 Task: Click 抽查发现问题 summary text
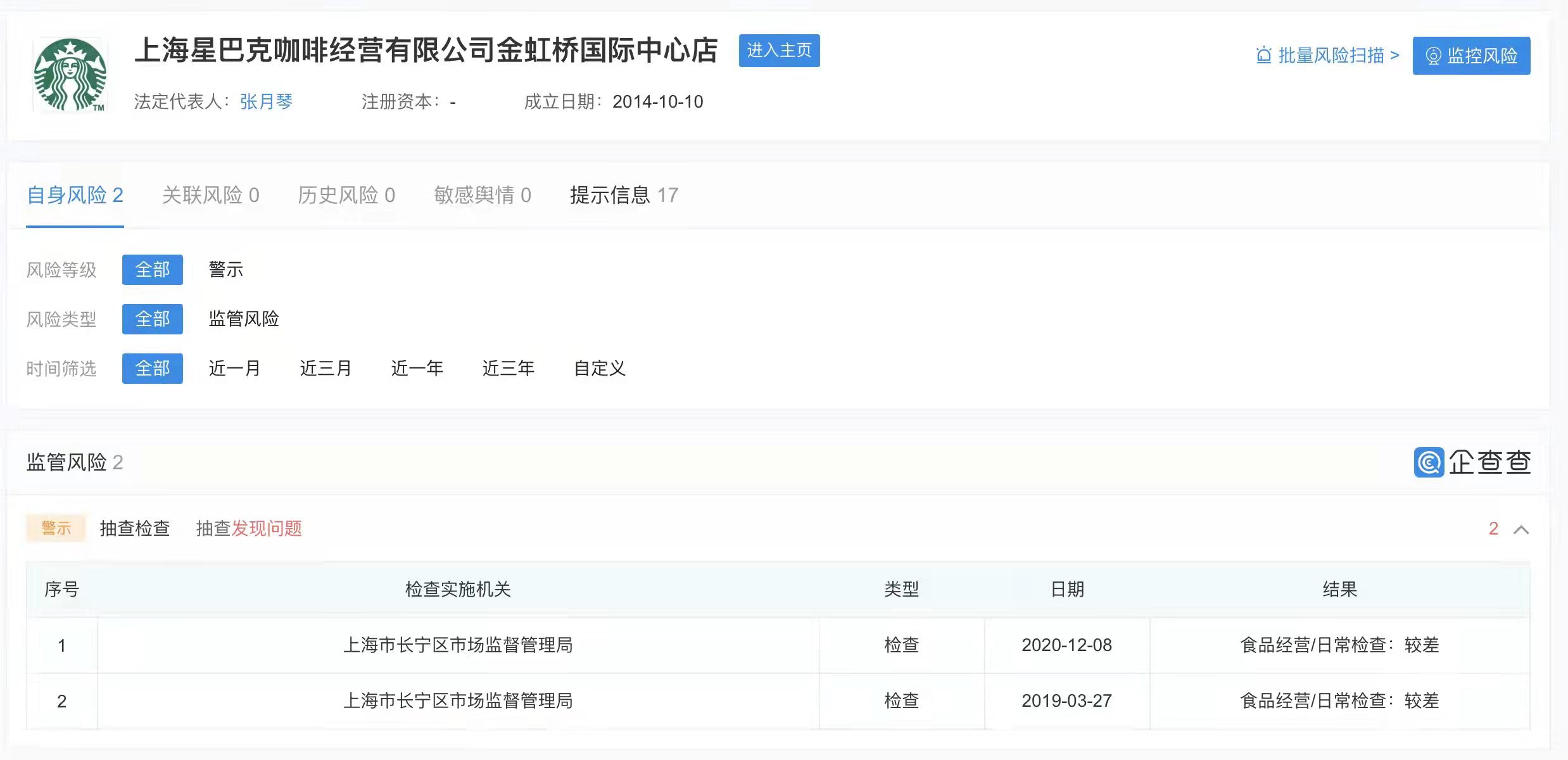[249, 528]
